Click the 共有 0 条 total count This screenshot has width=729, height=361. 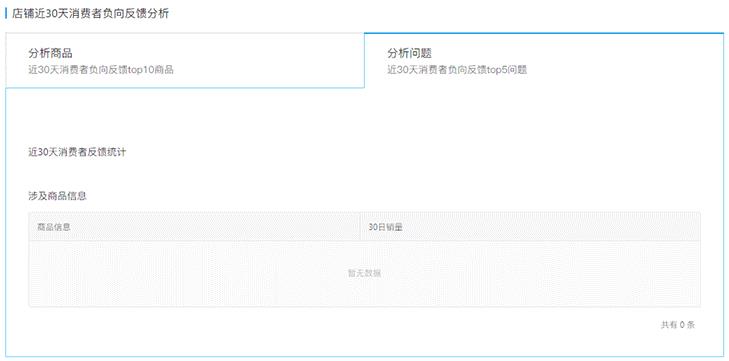[678, 325]
